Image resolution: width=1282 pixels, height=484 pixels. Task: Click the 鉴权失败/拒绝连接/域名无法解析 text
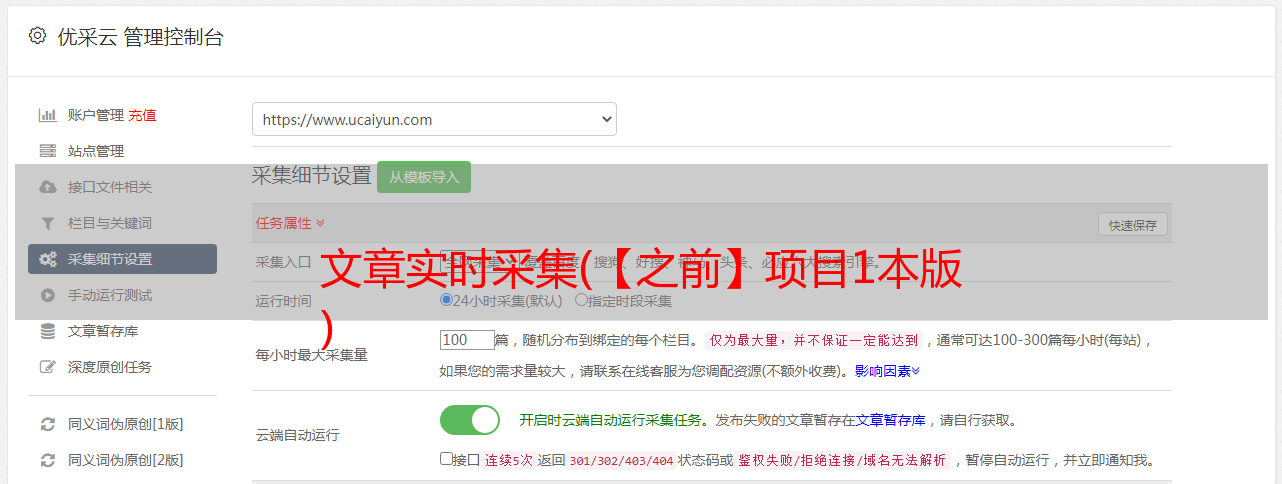click(842, 460)
